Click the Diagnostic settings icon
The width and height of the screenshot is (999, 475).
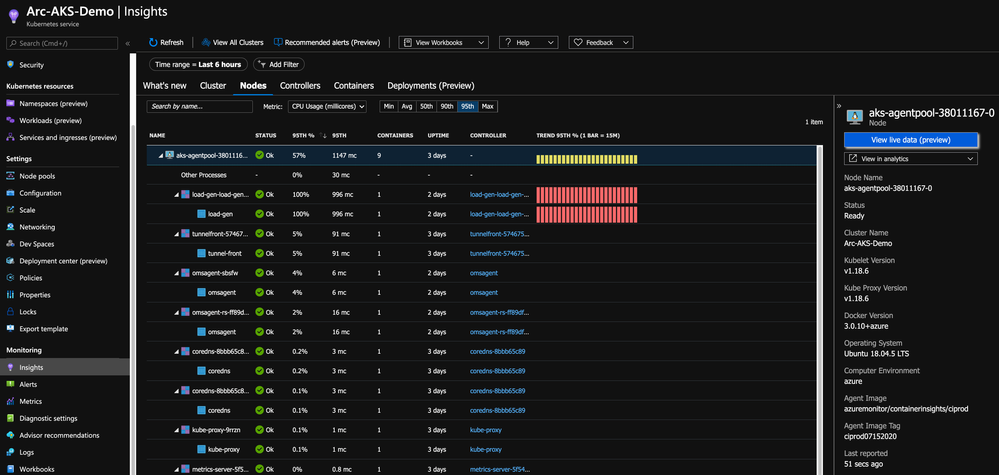[10, 418]
